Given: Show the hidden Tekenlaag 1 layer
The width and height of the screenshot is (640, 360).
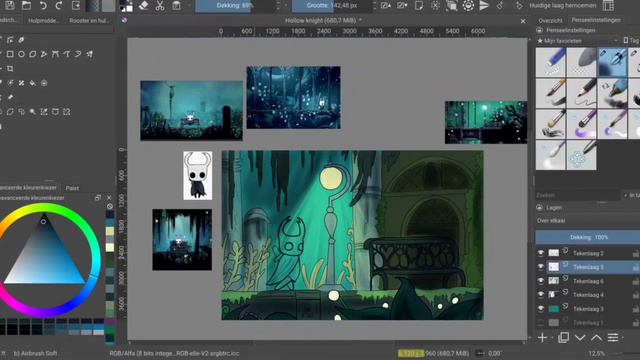Looking at the screenshot, I should [541, 322].
